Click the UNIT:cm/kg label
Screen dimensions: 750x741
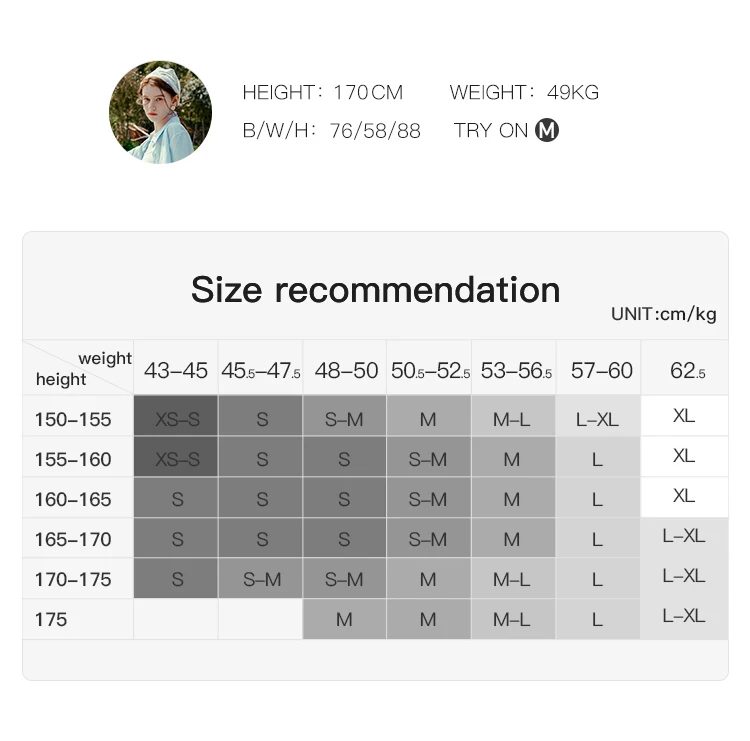664,314
